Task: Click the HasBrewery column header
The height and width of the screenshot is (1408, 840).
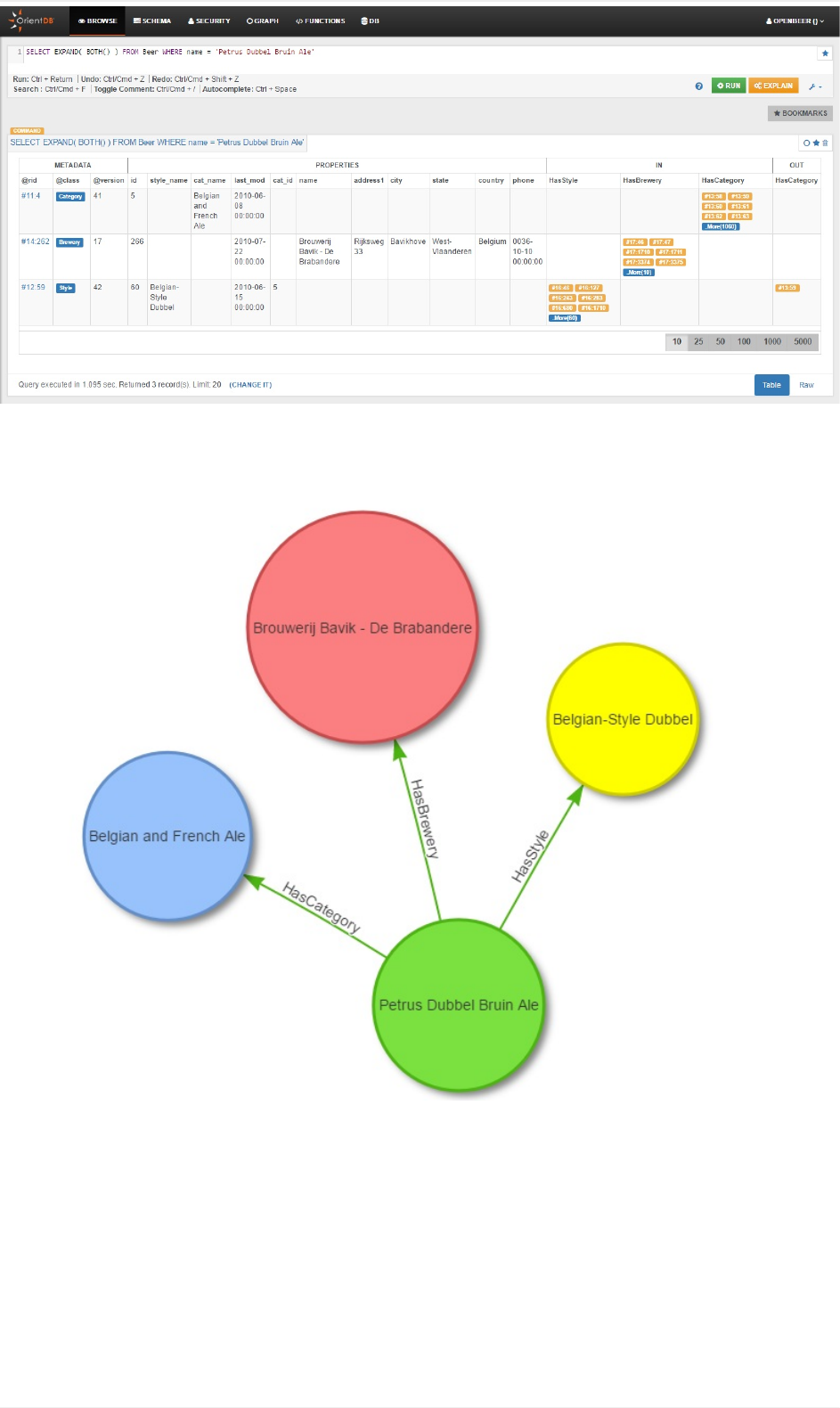Action: 642,181
